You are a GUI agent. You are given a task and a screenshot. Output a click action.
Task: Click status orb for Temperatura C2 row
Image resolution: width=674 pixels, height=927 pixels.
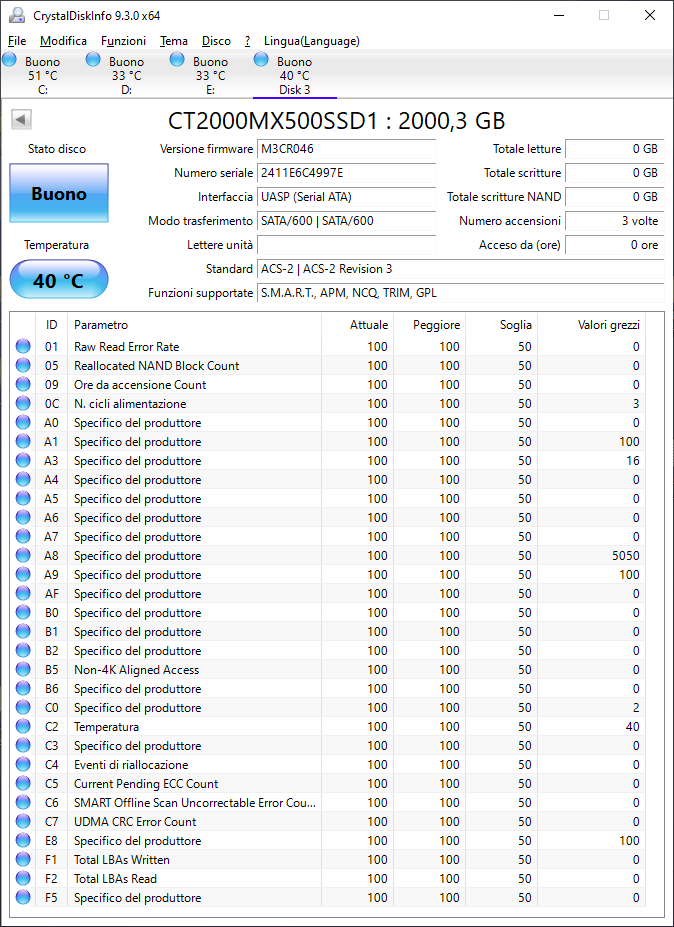pos(23,727)
